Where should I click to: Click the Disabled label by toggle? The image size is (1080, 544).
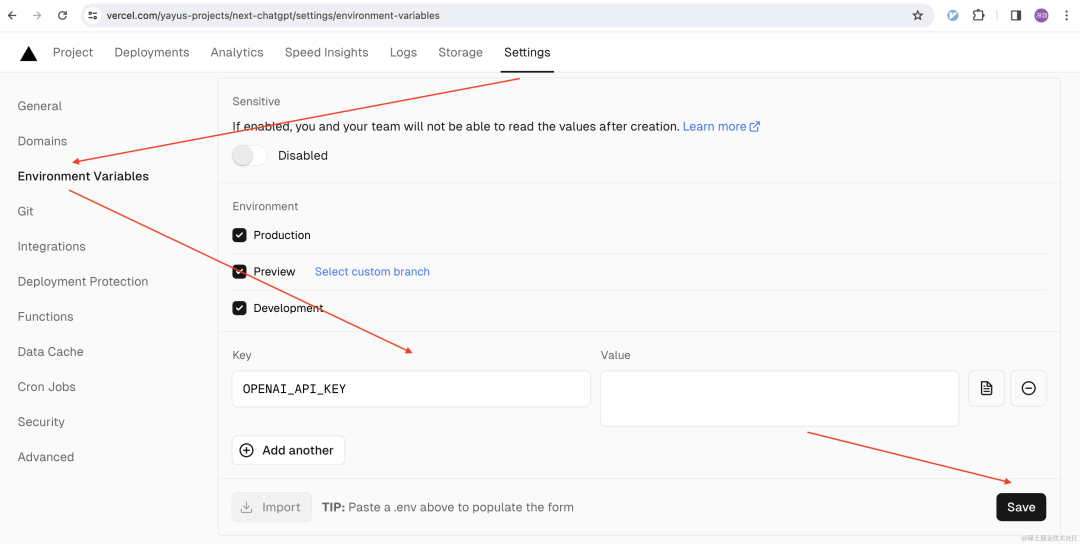point(303,156)
